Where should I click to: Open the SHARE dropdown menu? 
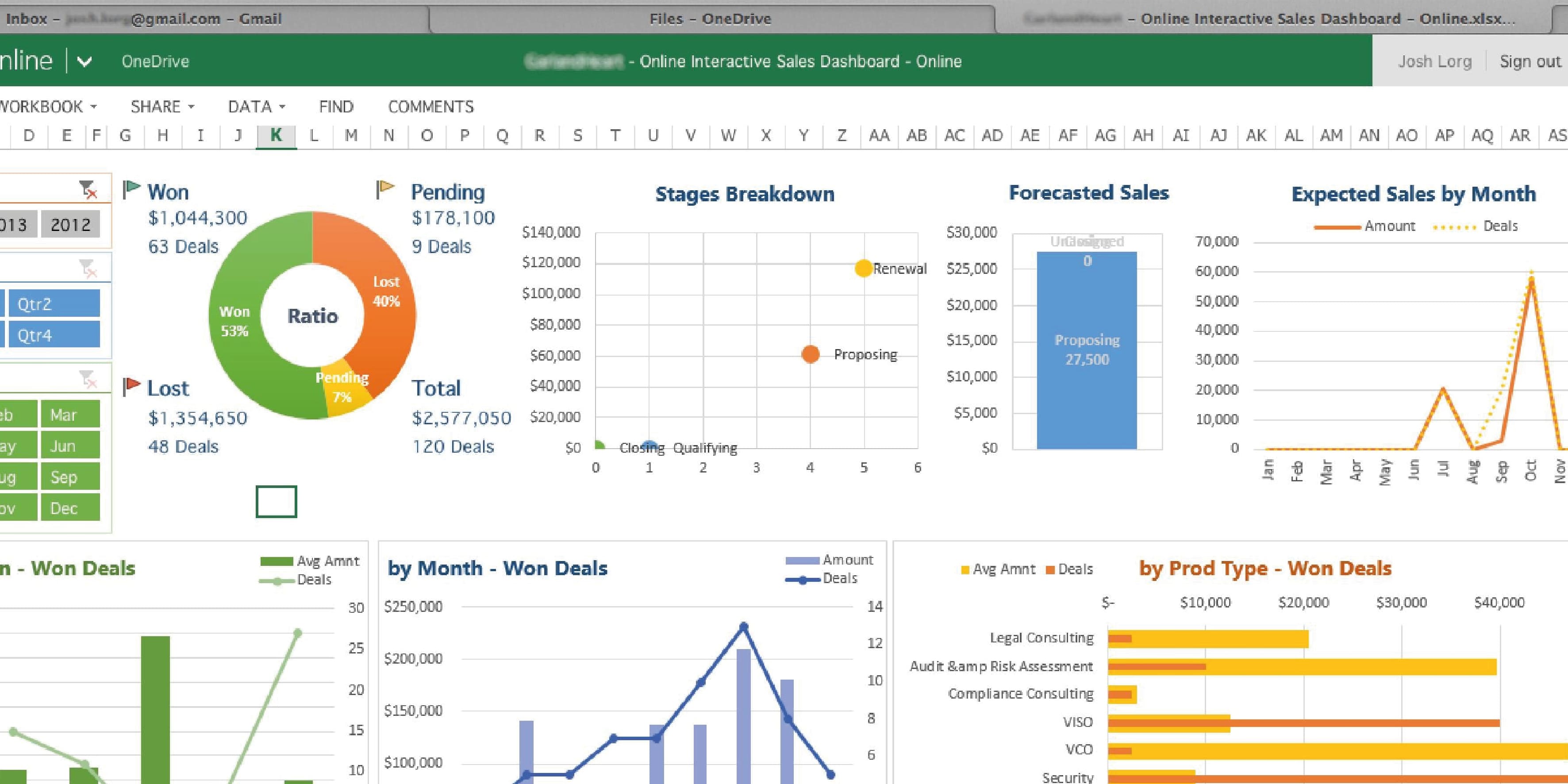click(x=162, y=107)
